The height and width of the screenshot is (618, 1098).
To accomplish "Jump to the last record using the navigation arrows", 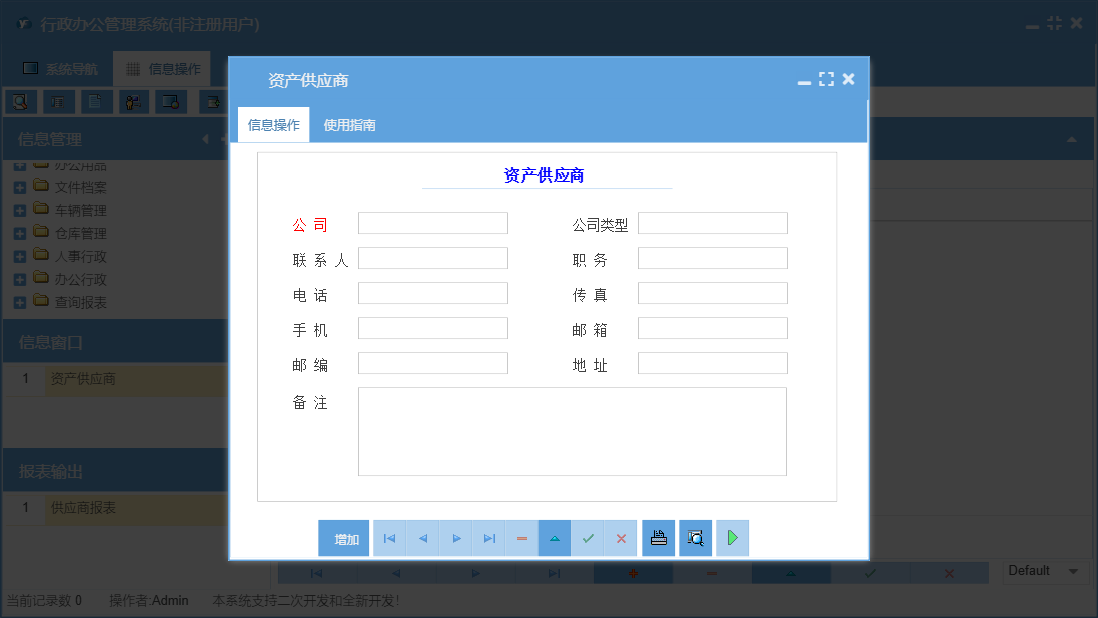I will point(488,538).
